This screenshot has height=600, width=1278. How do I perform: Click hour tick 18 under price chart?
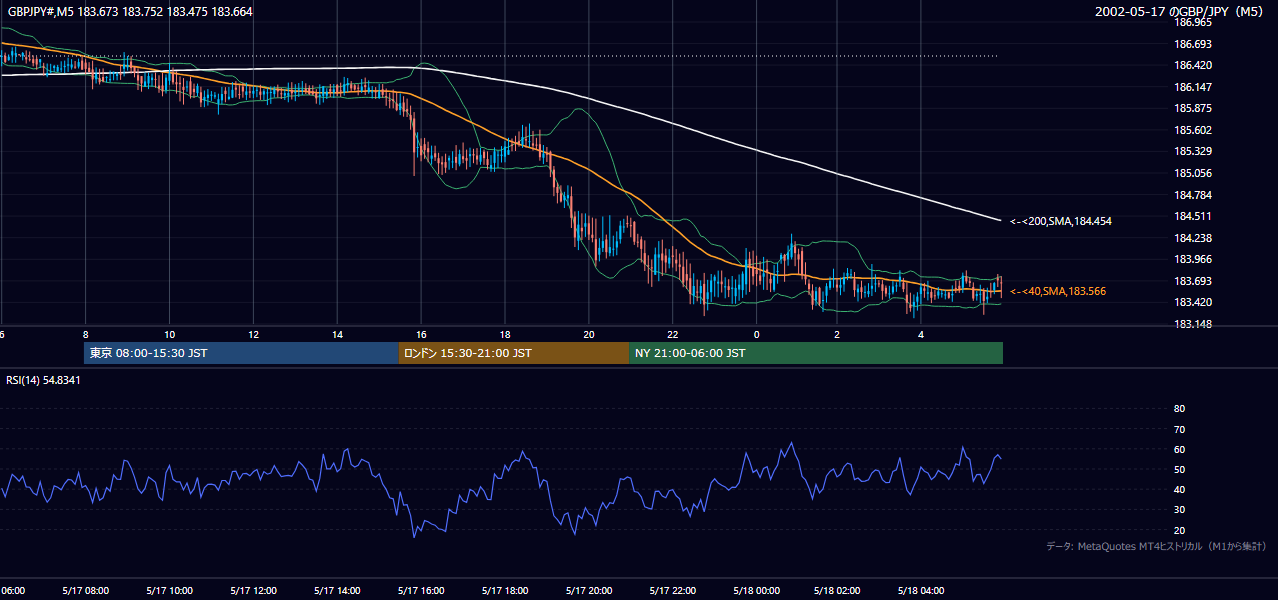pyautogui.click(x=506, y=334)
